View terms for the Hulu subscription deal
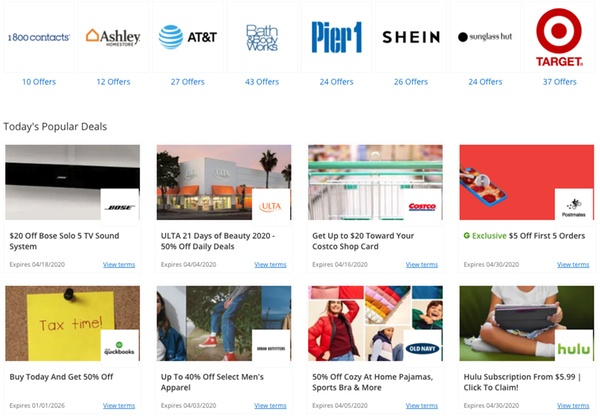Image resolution: width=600 pixels, height=416 pixels. pyautogui.click(x=573, y=406)
